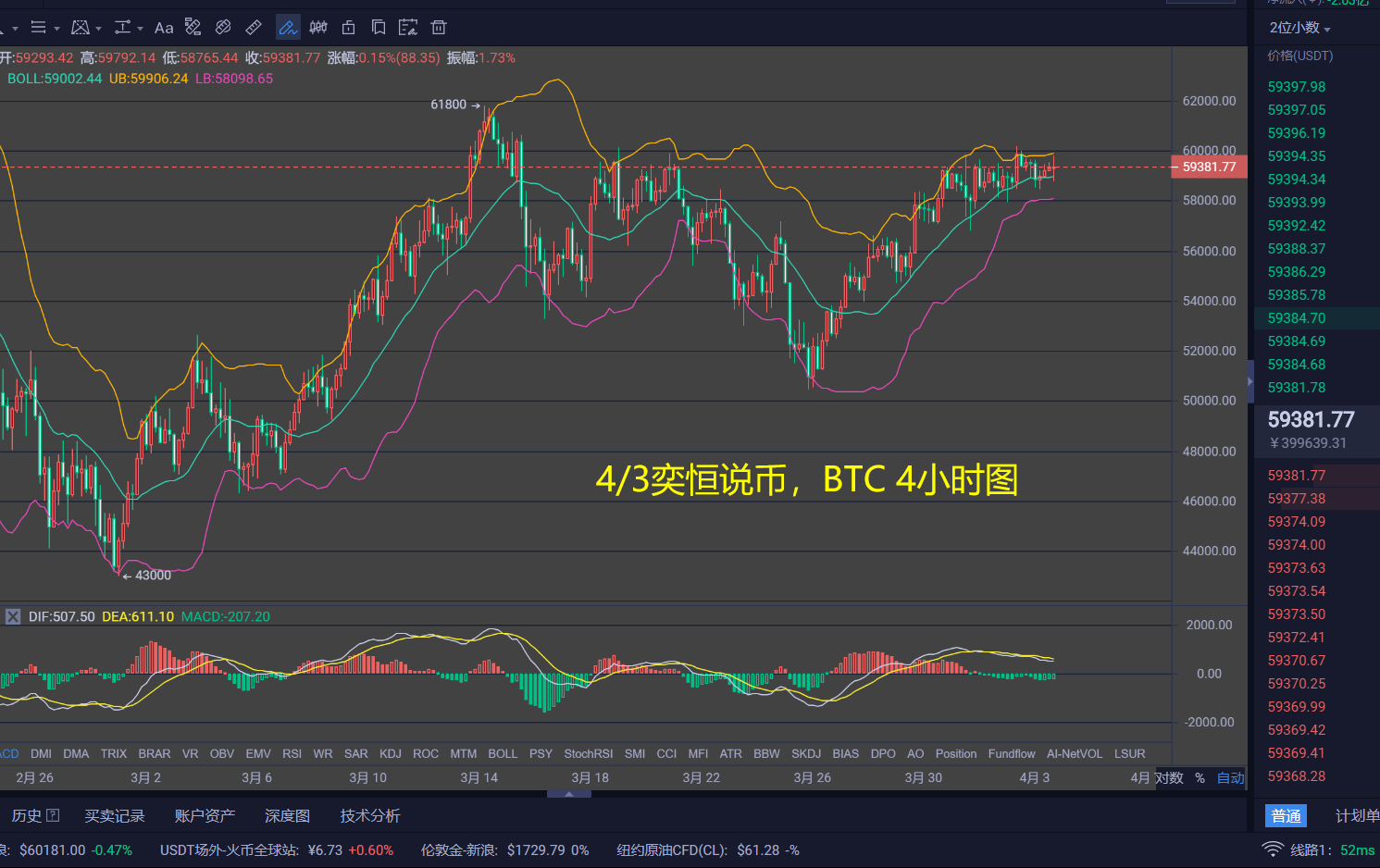Switch to the 深度图 depth chart tab
This screenshot has width=1380, height=868.
point(286,815)
